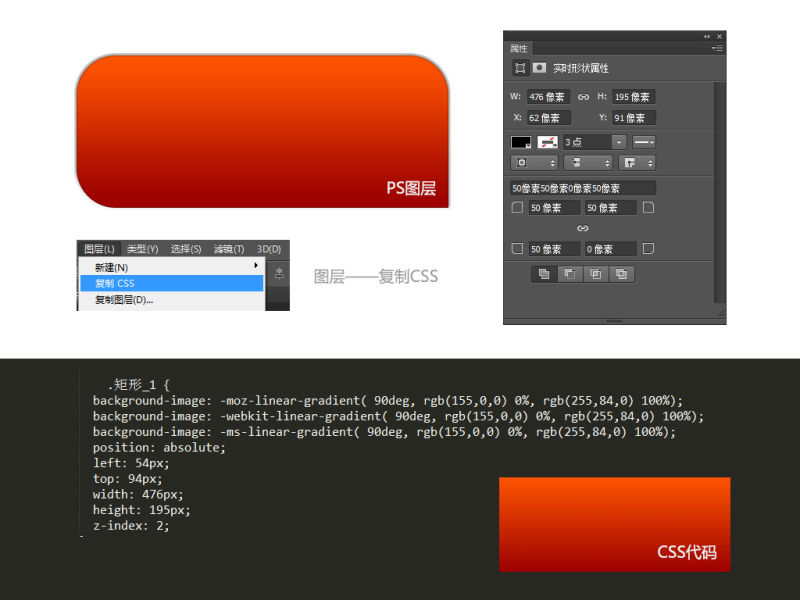Open the 3D(D) menu

(x=269, y=249)
